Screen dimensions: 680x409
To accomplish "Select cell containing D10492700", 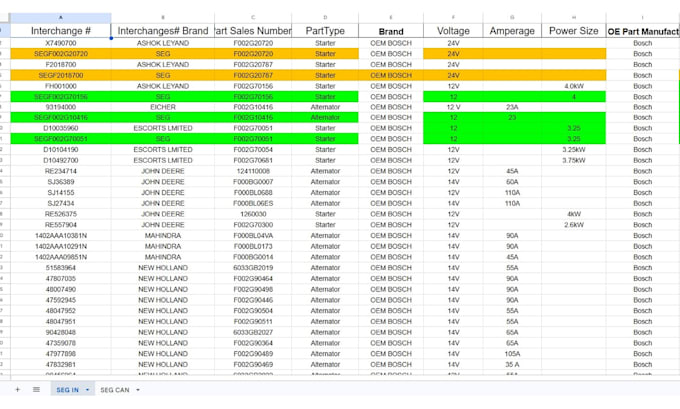I will point(61,160).
